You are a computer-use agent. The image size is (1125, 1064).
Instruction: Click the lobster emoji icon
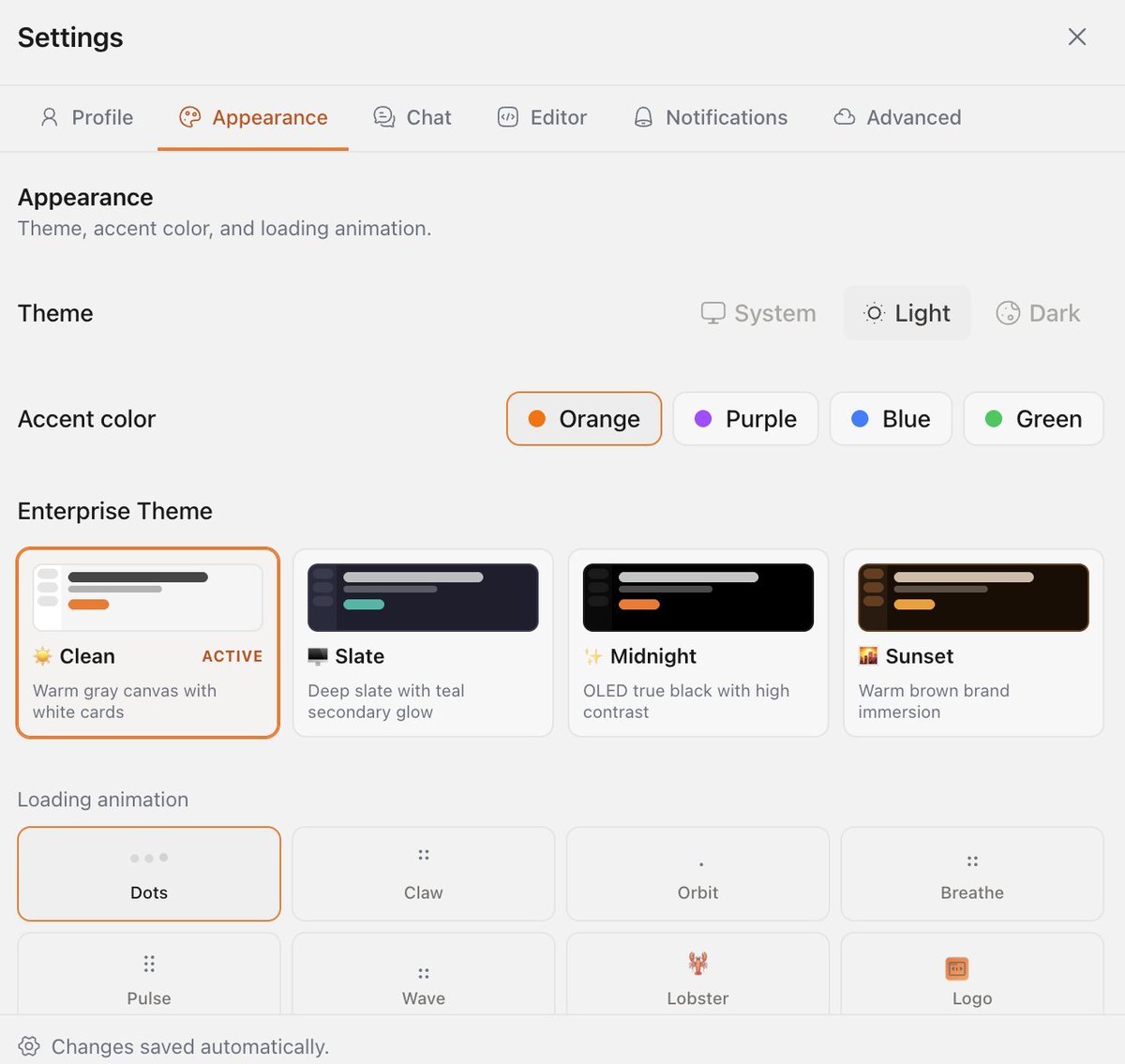click(x=697, y=963)
